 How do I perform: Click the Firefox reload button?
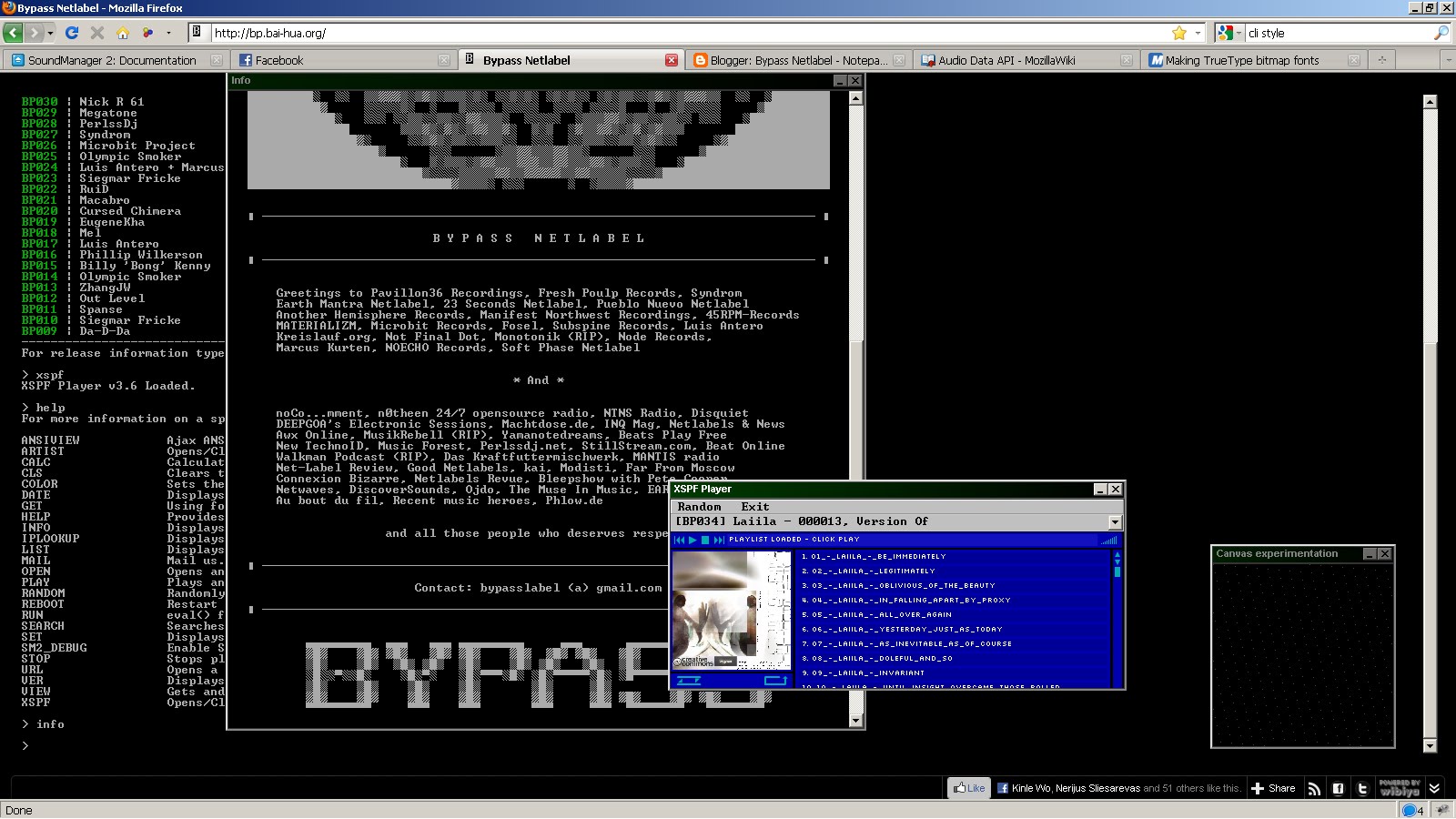click(72, 33)
